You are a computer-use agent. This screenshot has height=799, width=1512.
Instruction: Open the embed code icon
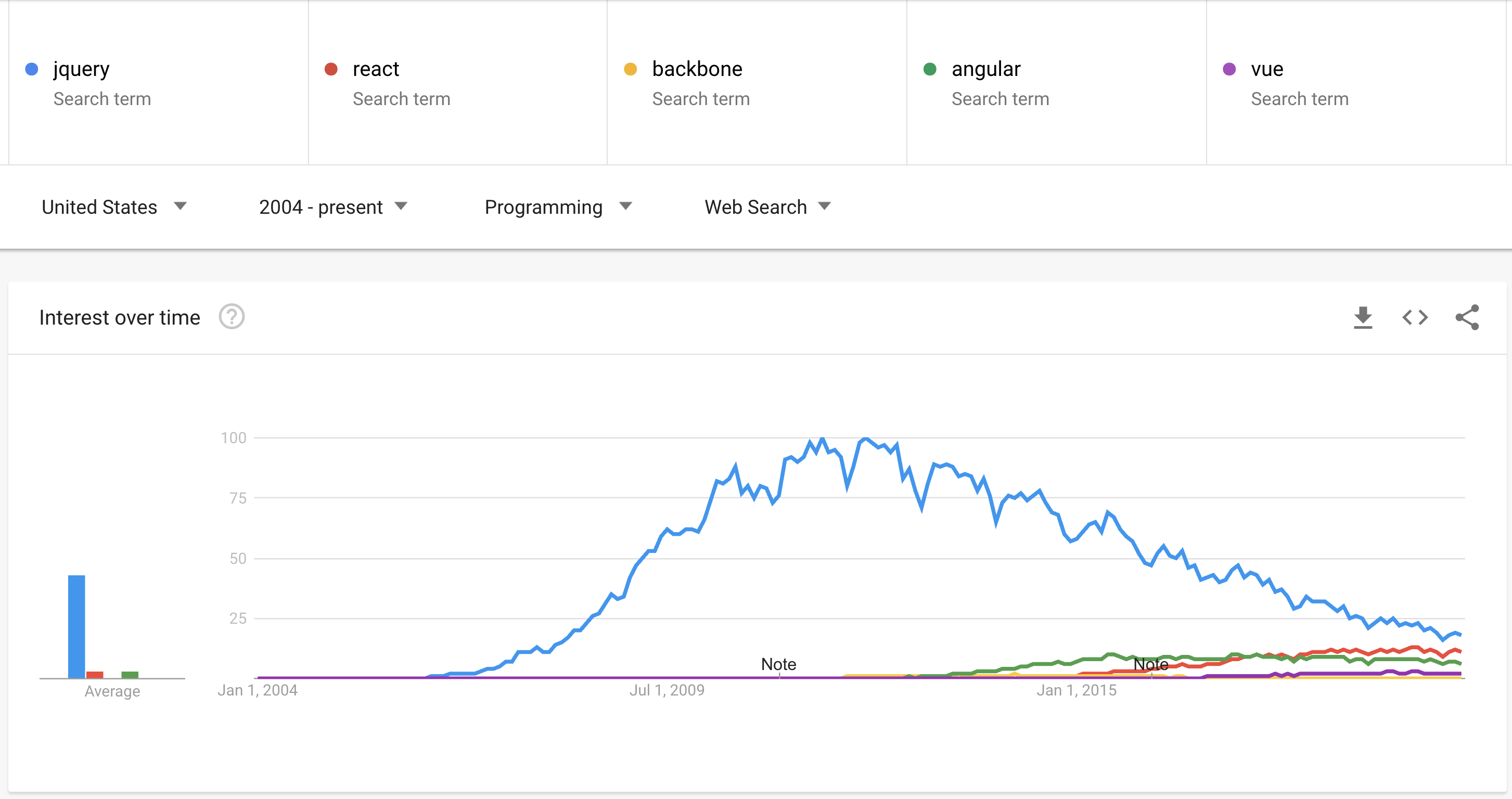(1415, 317)
